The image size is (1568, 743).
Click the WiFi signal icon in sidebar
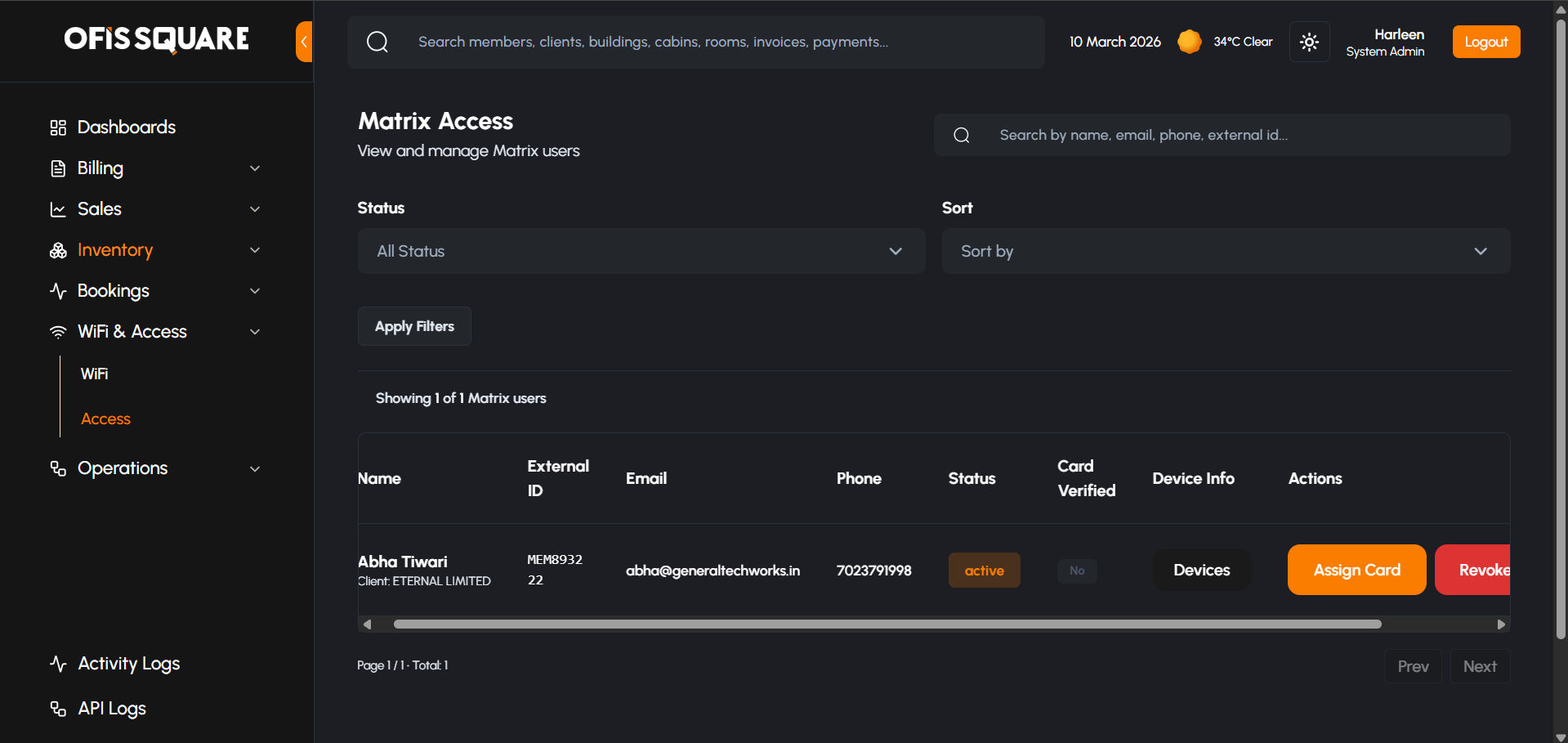[x=58, y=332]
